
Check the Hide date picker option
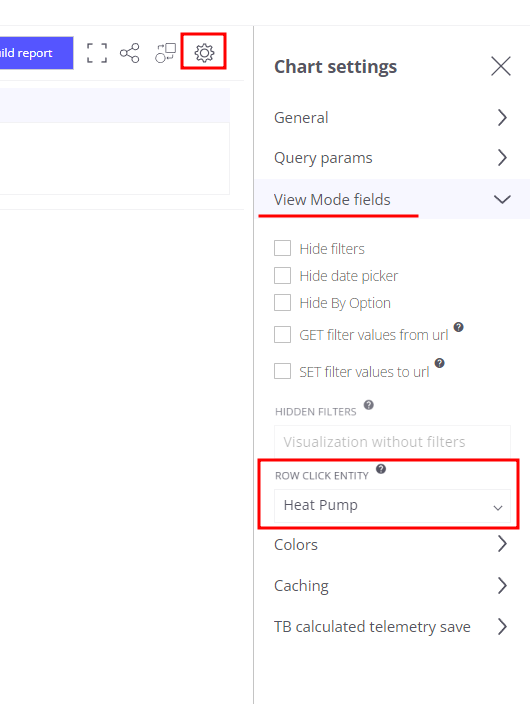pos(282,275)
